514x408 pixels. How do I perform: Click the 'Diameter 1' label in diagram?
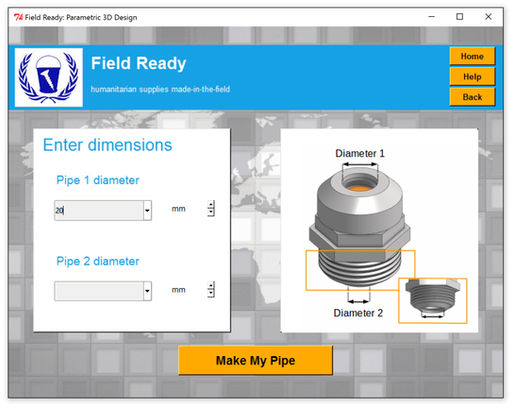click(360, 153)
